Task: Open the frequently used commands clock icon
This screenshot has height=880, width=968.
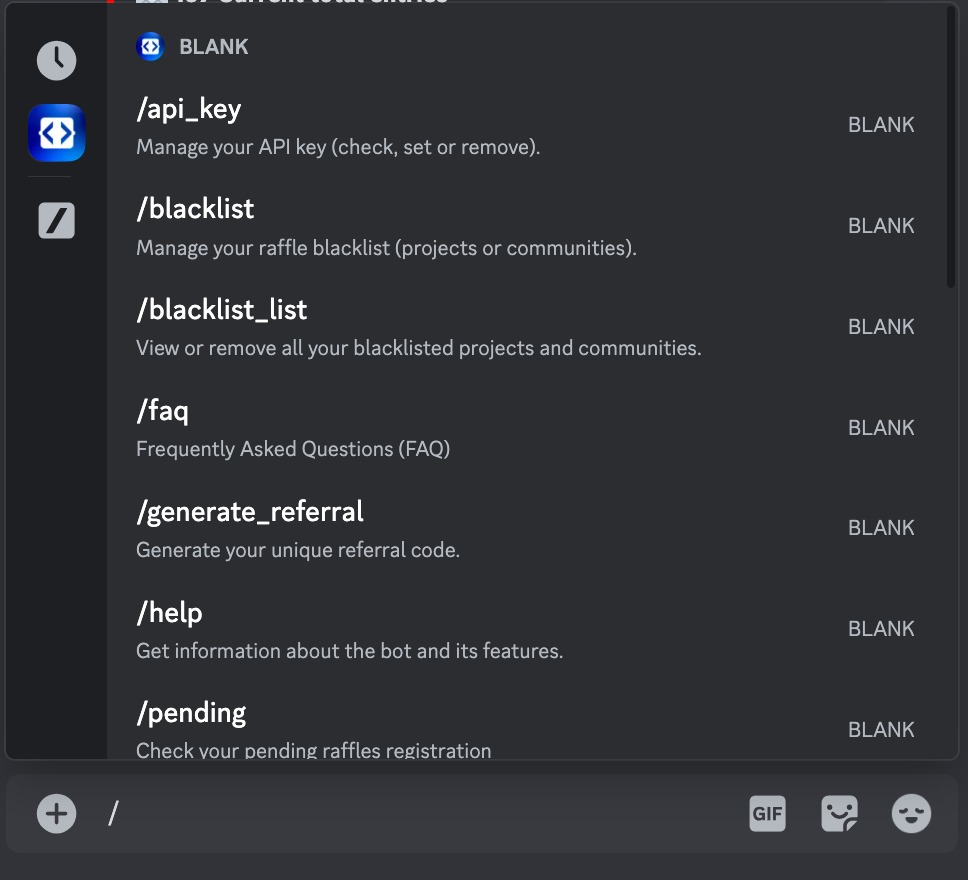Action: coord(56,61)
